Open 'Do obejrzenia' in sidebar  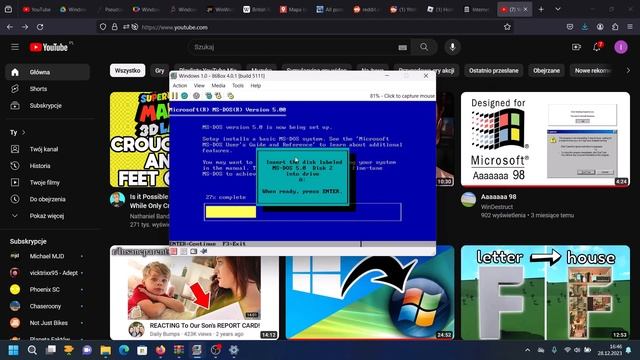pos(47,200)
